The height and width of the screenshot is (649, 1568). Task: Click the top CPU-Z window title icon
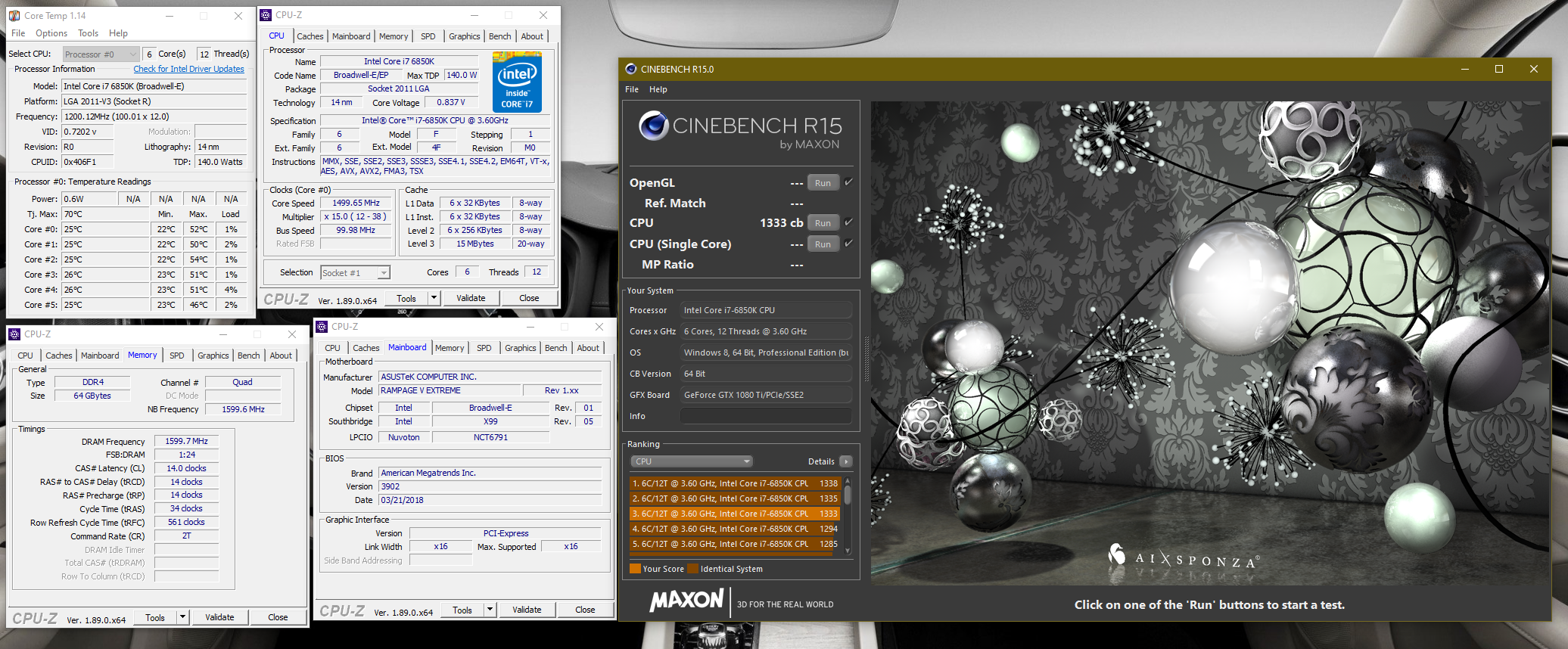coord(266,14)
